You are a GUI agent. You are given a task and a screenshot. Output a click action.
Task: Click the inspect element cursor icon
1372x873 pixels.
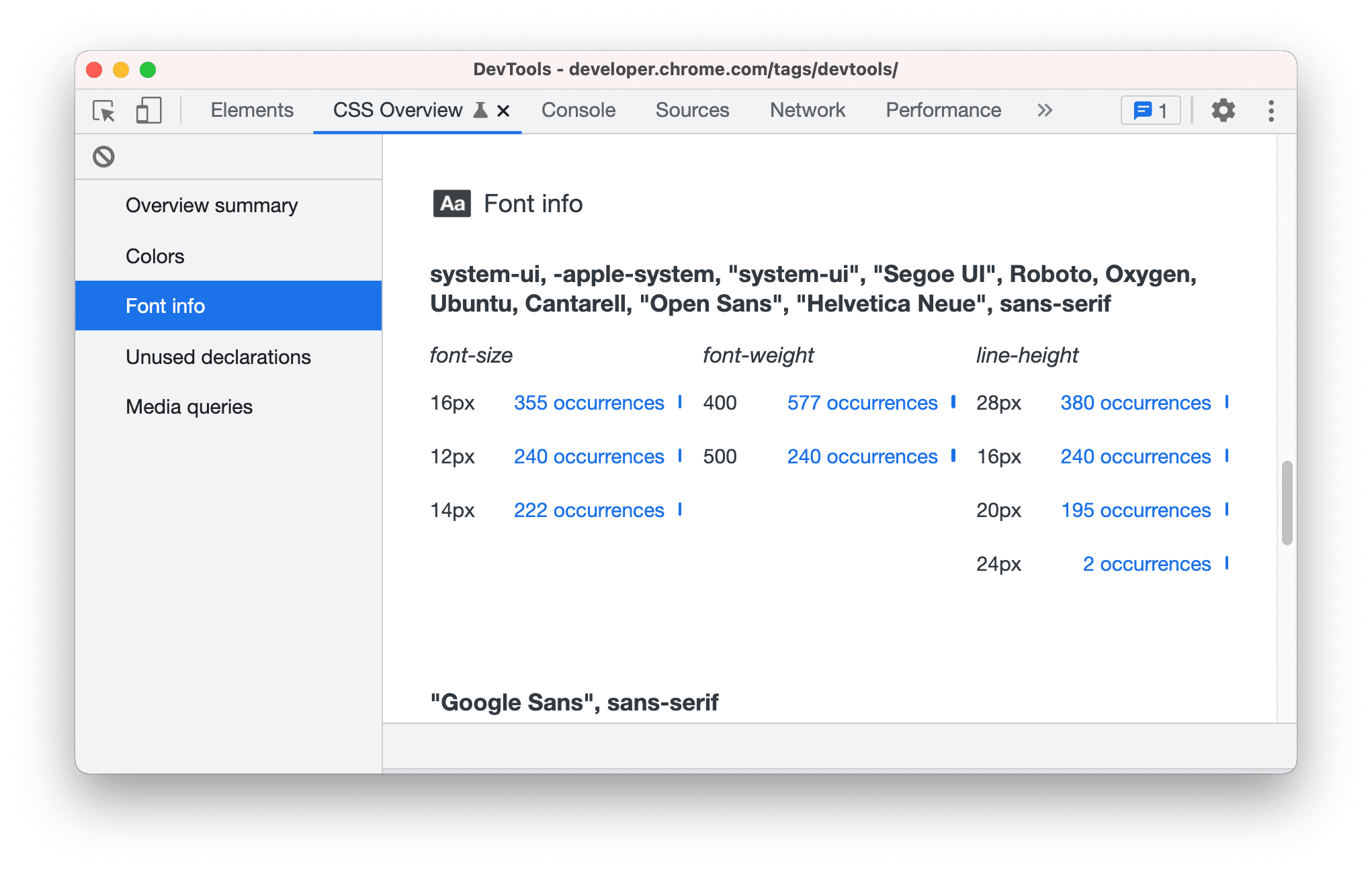point(104,111)
